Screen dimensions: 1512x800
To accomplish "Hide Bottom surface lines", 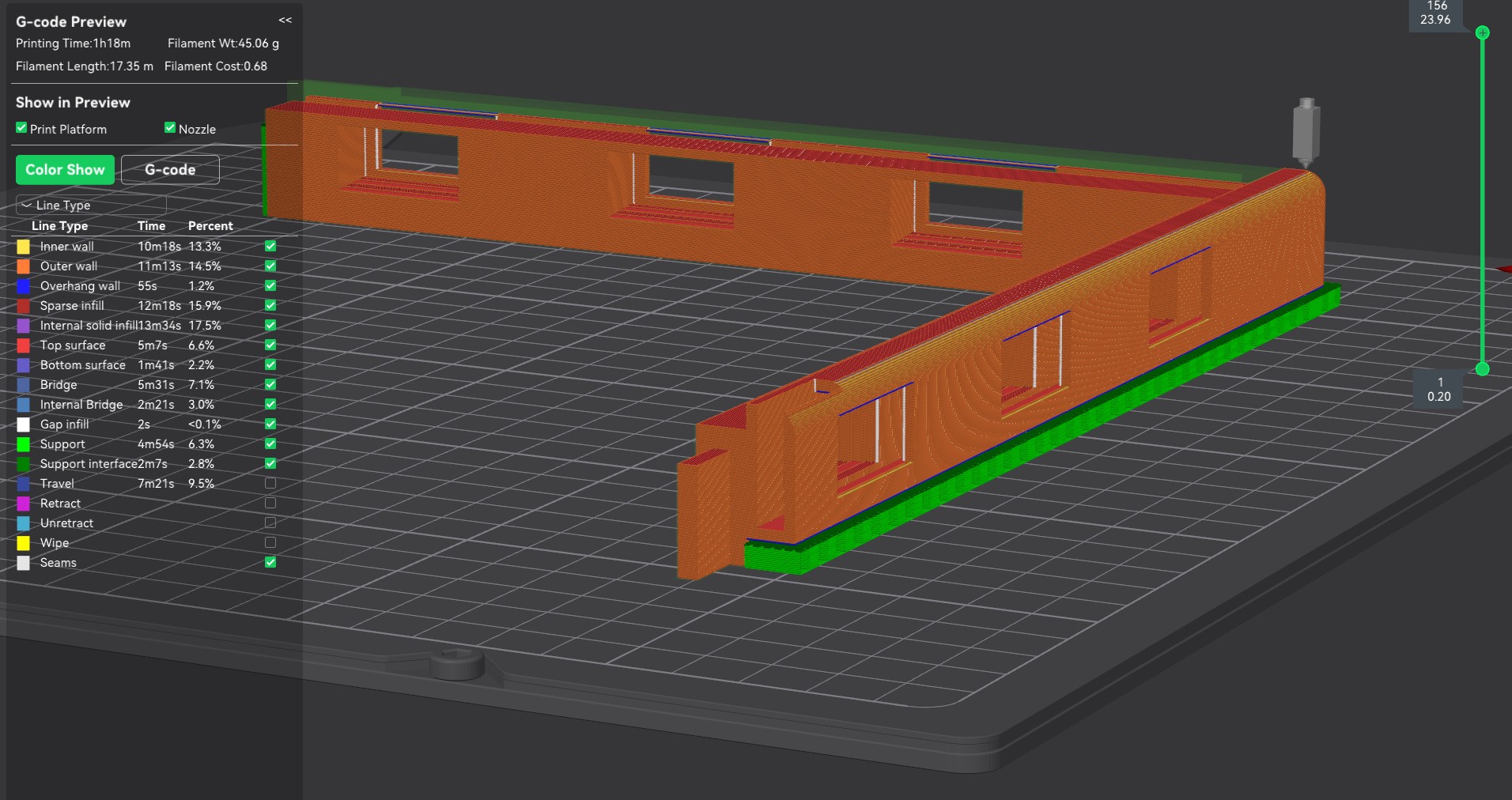I will pyautogui.click(x=270, y=364).
